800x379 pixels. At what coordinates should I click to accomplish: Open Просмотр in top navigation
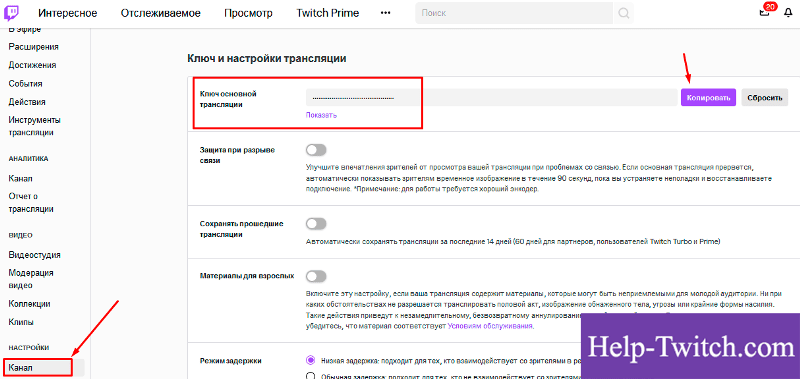[x=248, y=13]
